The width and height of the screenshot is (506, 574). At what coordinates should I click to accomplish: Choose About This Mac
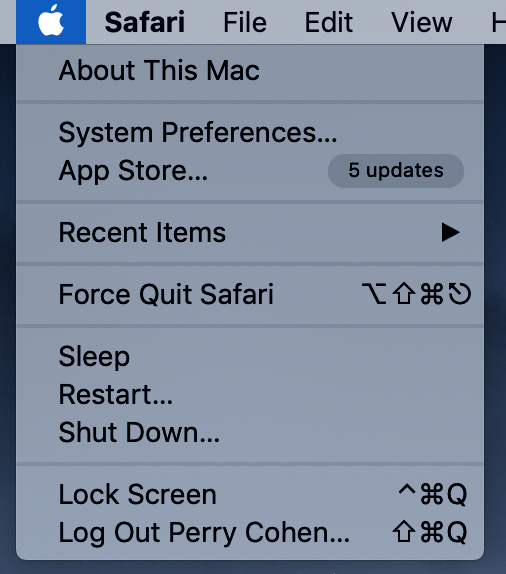pos(250,70)
